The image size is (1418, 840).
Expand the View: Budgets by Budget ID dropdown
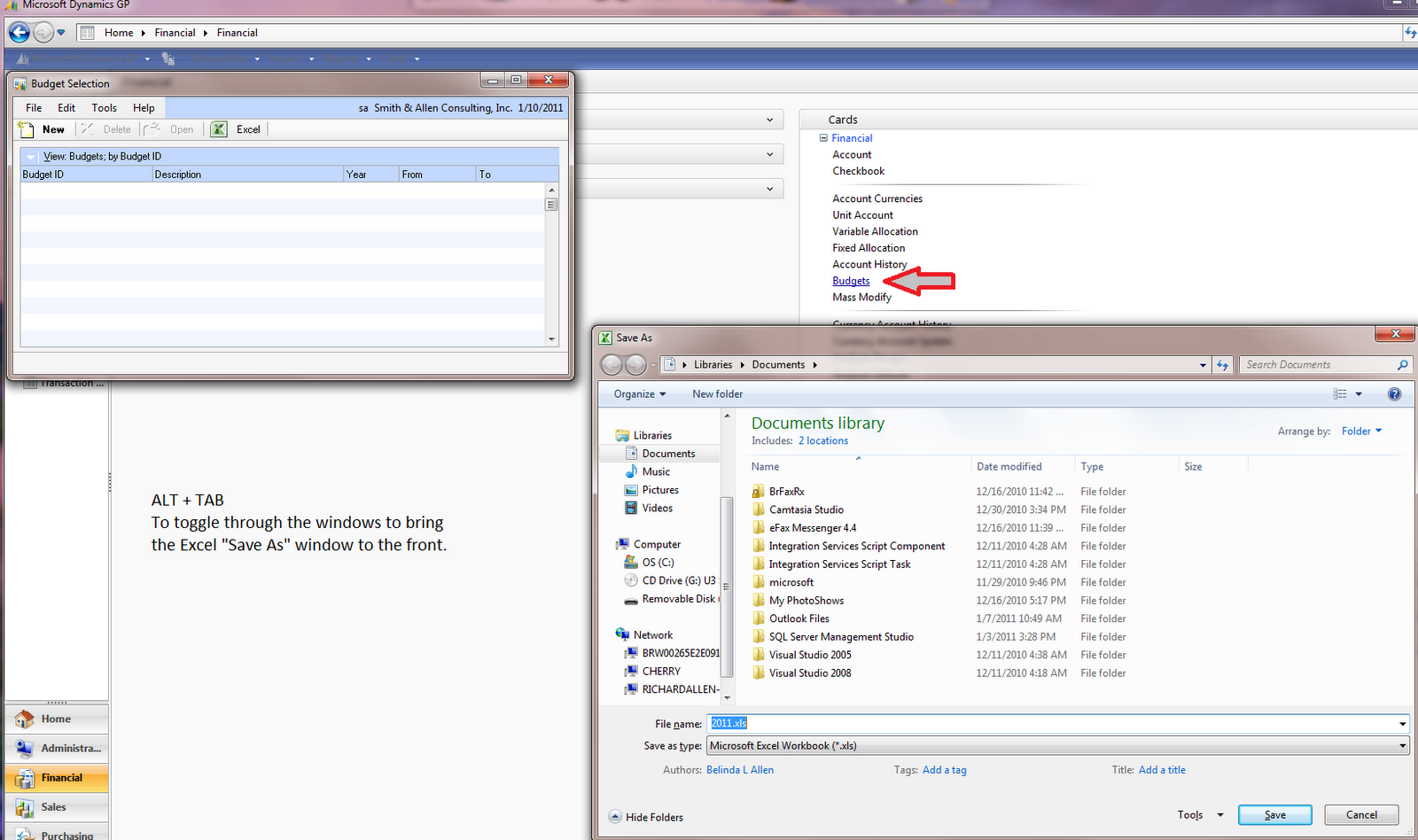31,157
